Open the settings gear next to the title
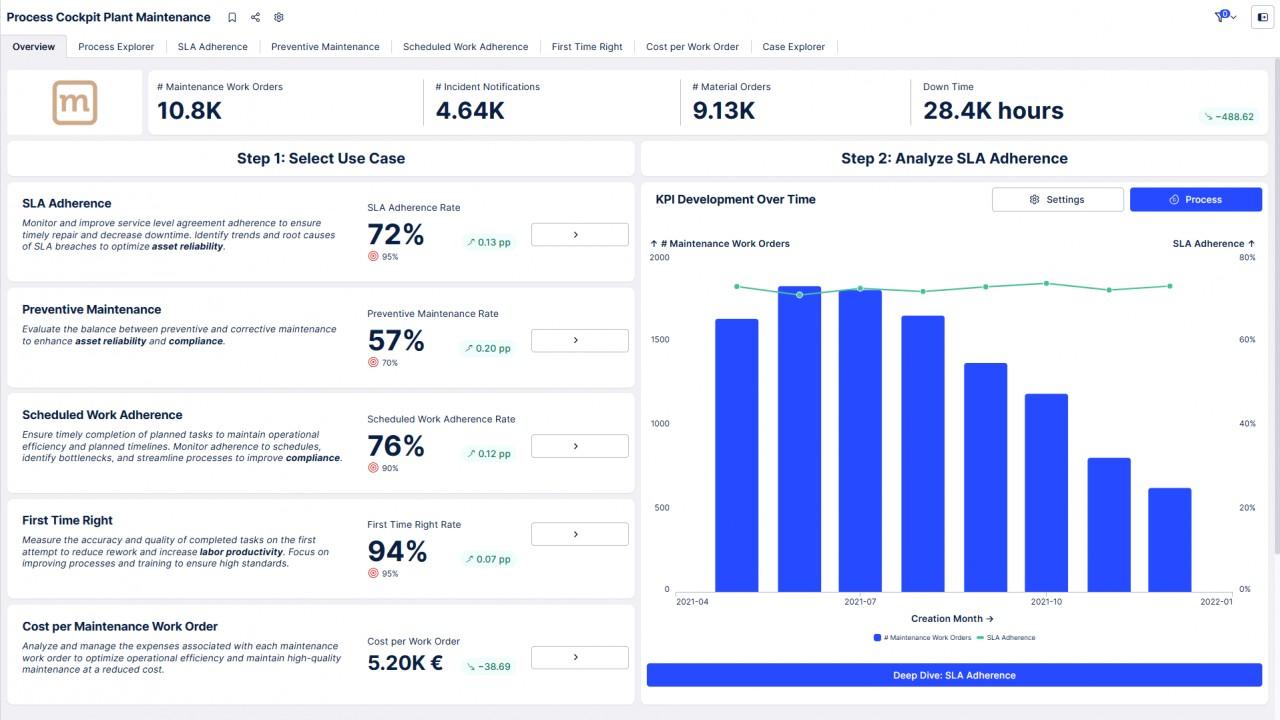Viewport: 1280px width, 720px height. pyautogui.click(x=279, y=17)
